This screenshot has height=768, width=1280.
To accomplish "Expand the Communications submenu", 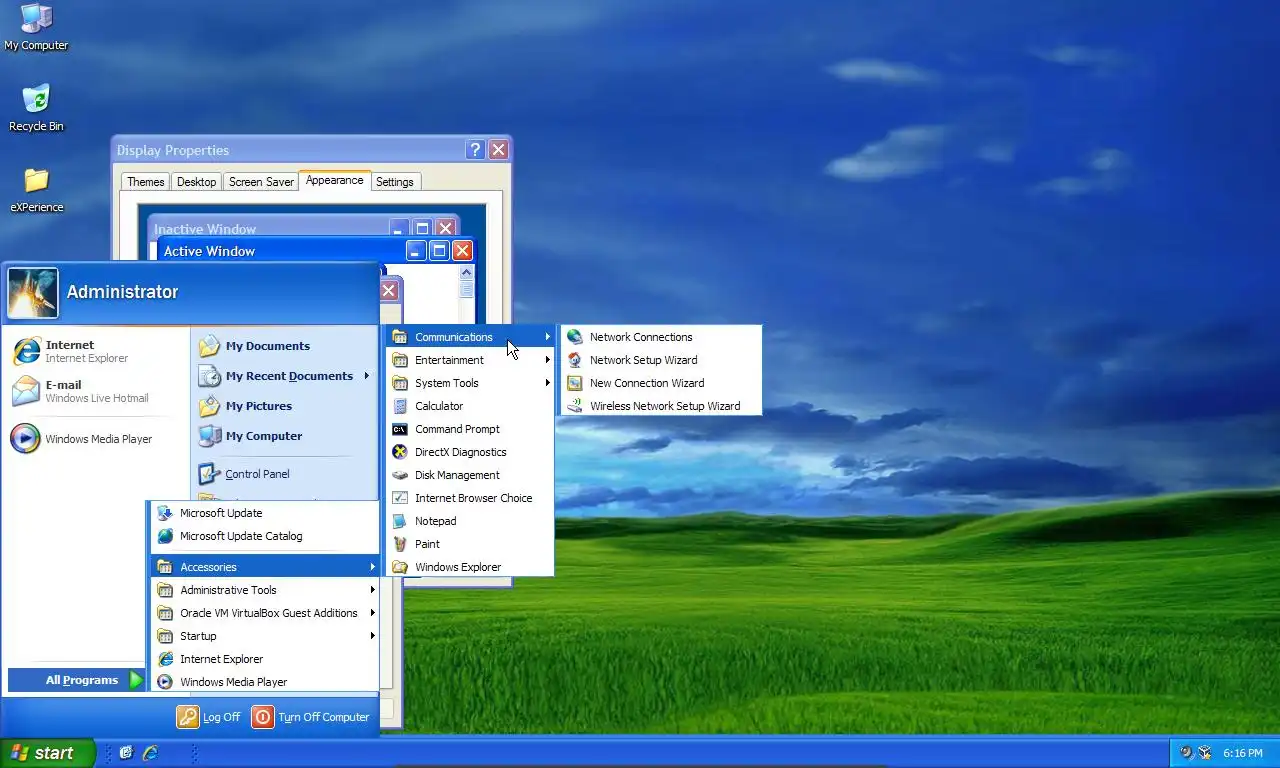I will [470, 337].
